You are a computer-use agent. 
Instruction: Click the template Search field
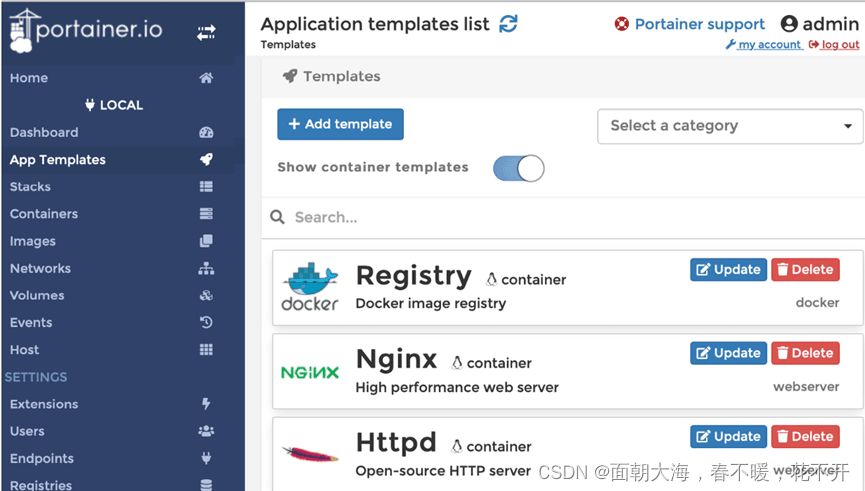(560, 217)
